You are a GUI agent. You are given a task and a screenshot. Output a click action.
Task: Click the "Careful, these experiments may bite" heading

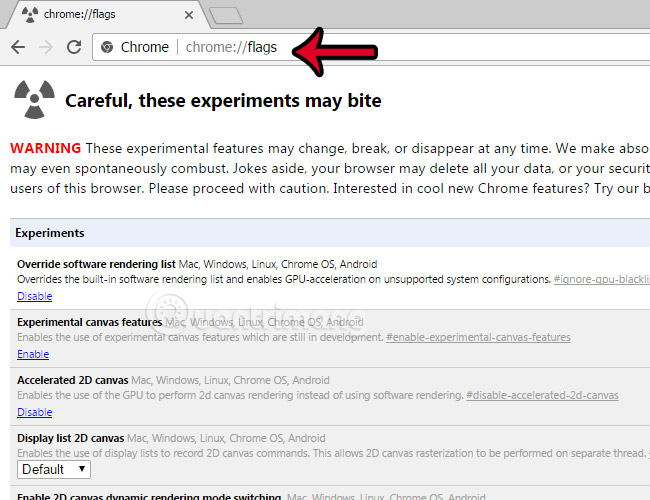pyautogui.click(x=223, y=101)
